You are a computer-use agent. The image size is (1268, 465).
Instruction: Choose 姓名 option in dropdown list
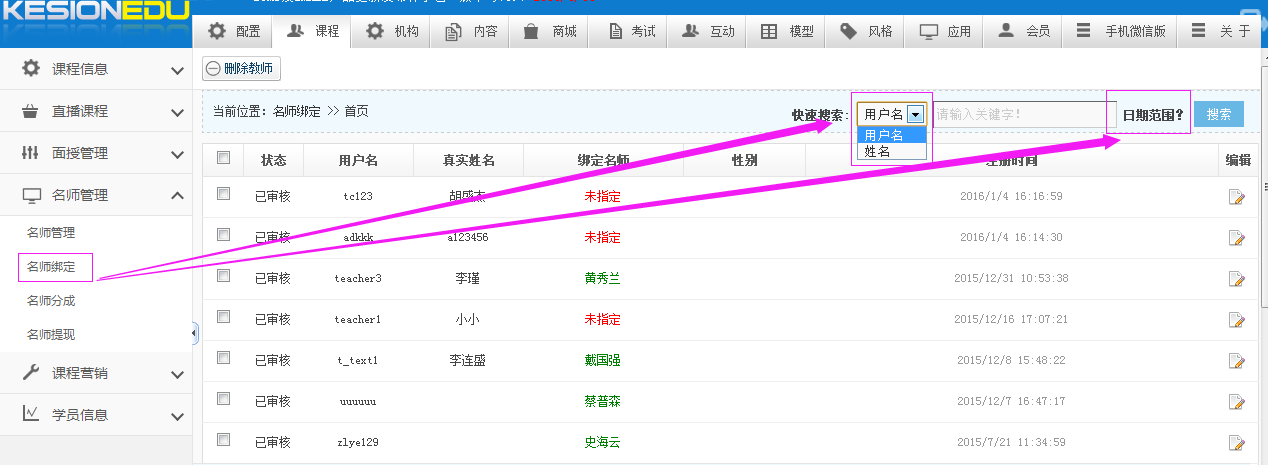(x=877, y=152)
